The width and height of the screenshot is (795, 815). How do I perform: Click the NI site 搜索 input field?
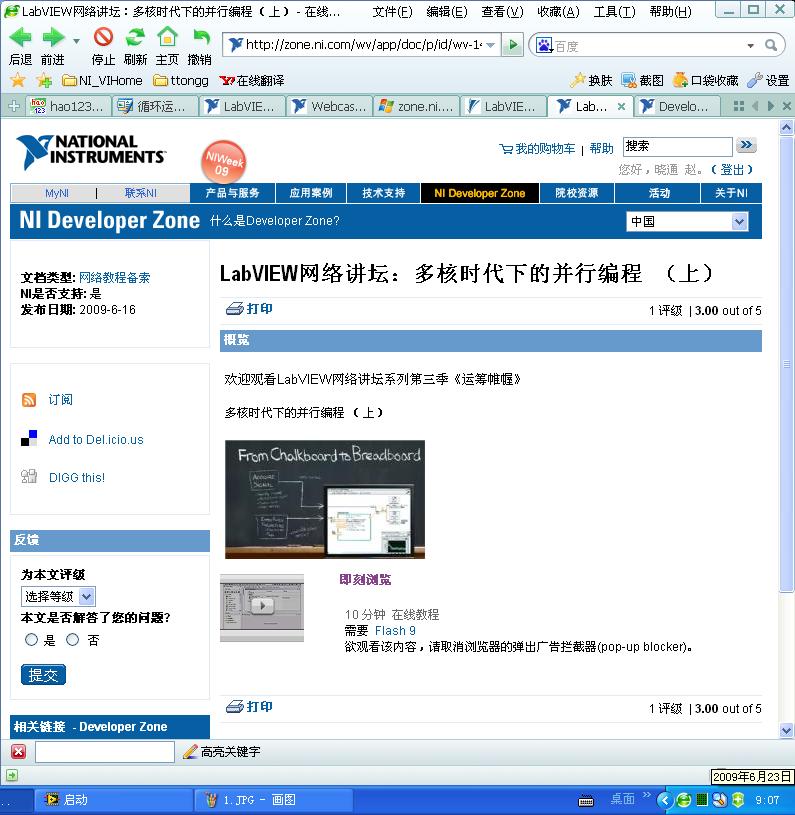pyautogui.click(x=678, y=146)
